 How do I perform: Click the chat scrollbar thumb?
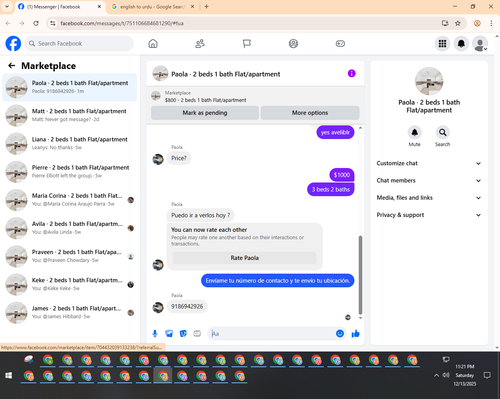click(360, 275)
